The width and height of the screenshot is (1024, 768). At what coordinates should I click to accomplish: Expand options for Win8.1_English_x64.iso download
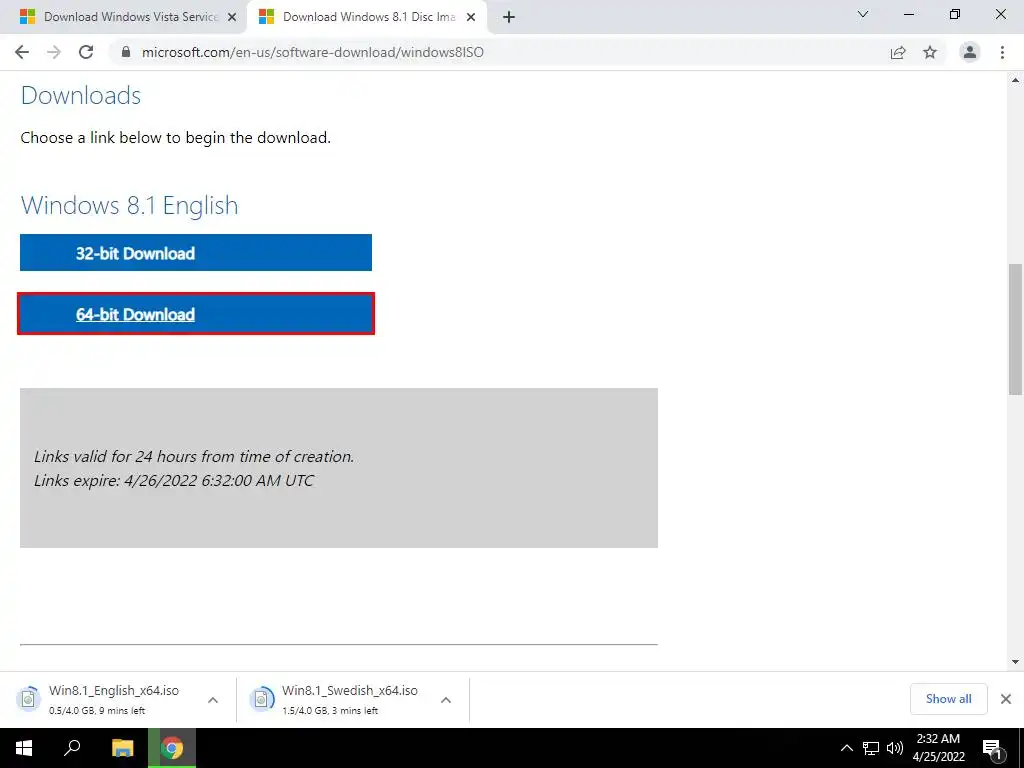point(213,700)
